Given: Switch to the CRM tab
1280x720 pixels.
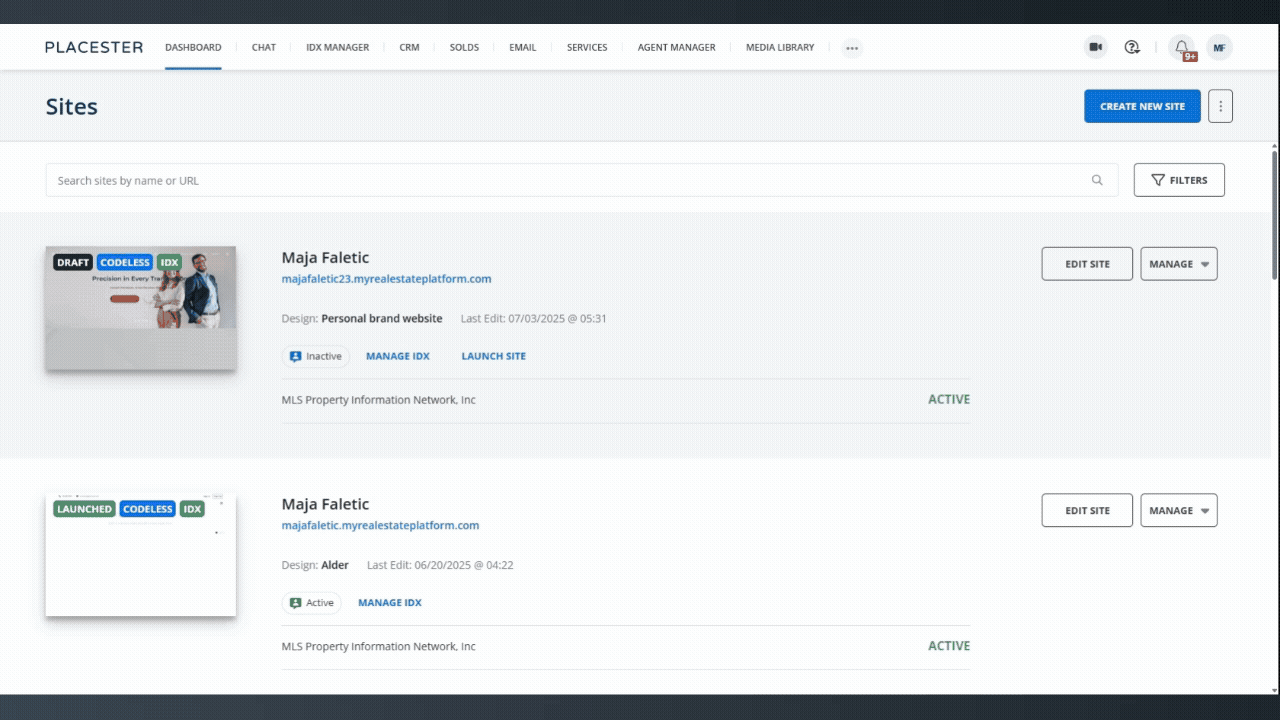Looking at the screenshot, I should [x=409, y=47].
